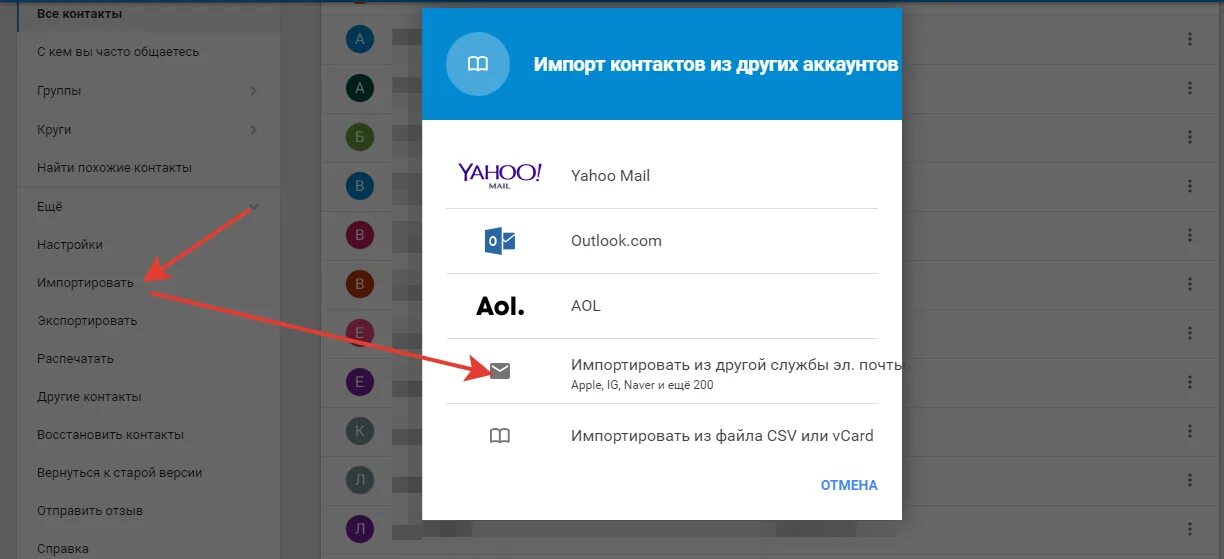Screen dimensions: 1224x559
Task: Select the purple Е contact avatar
Action: [x=360, y=381]
